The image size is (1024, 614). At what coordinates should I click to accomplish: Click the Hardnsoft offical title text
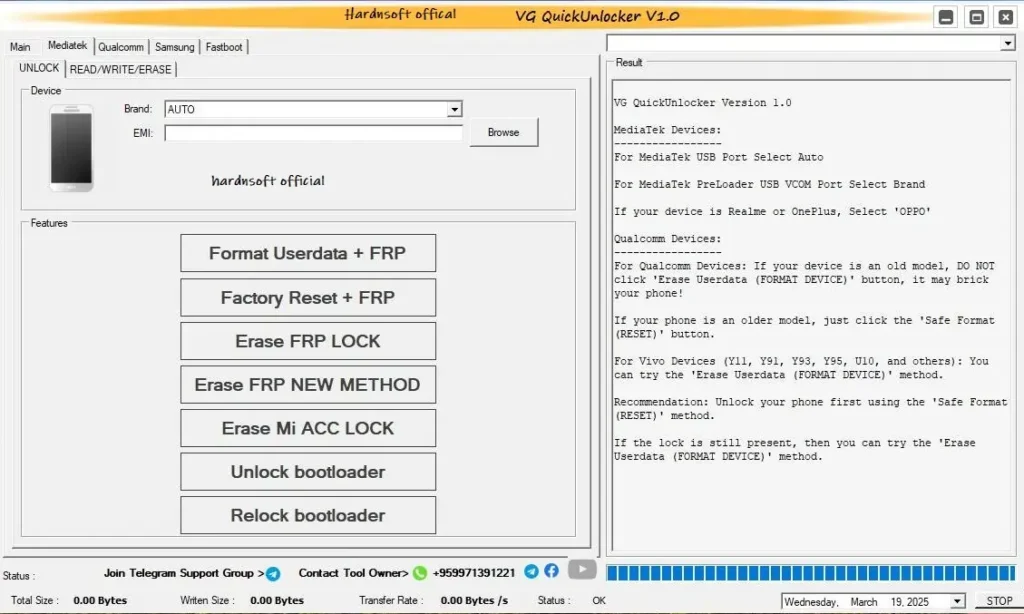[x=400, y=14]
